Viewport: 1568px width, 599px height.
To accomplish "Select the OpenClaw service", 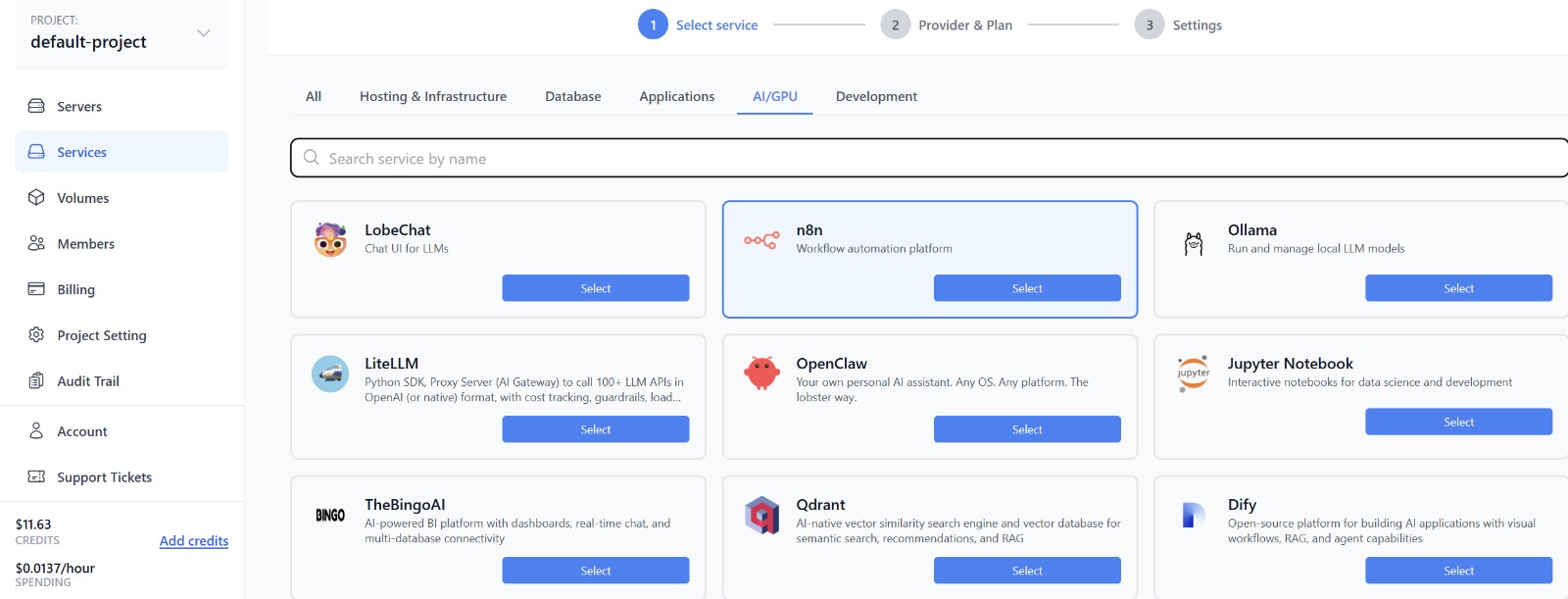I will [1027, 429].
